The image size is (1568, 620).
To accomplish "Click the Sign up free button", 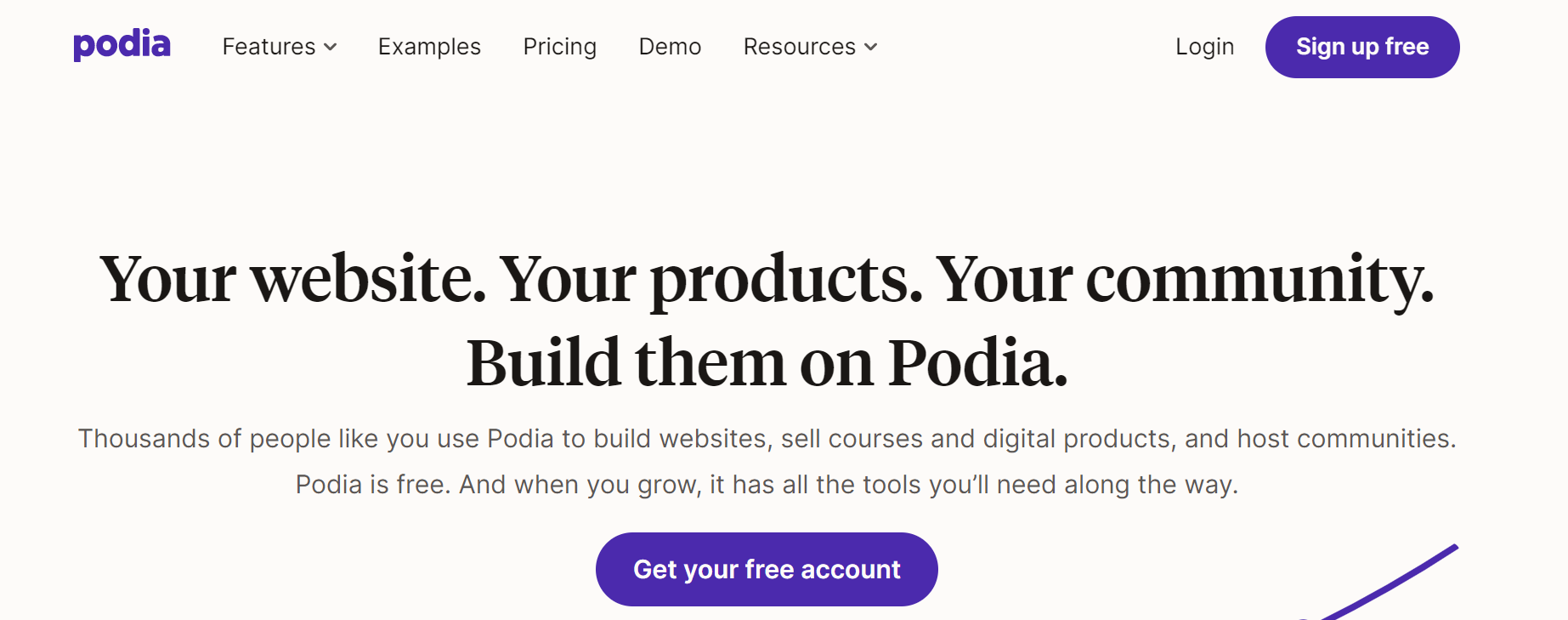I will point(1362,47).
